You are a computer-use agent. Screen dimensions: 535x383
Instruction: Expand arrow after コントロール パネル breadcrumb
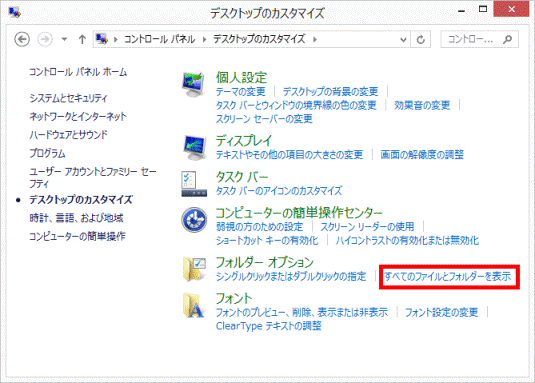click(x=204, y=40)
